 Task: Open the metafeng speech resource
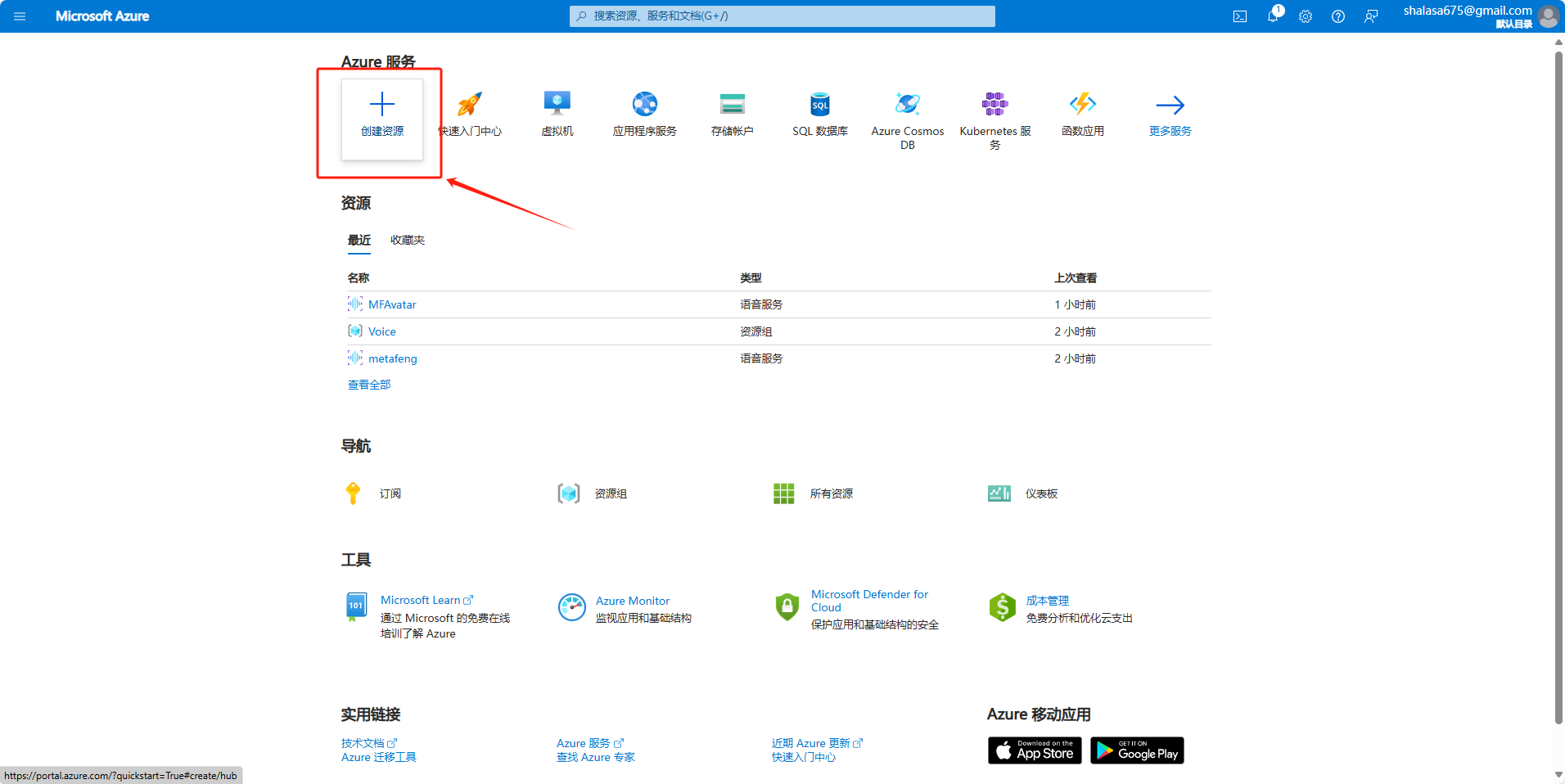(393, 358)
